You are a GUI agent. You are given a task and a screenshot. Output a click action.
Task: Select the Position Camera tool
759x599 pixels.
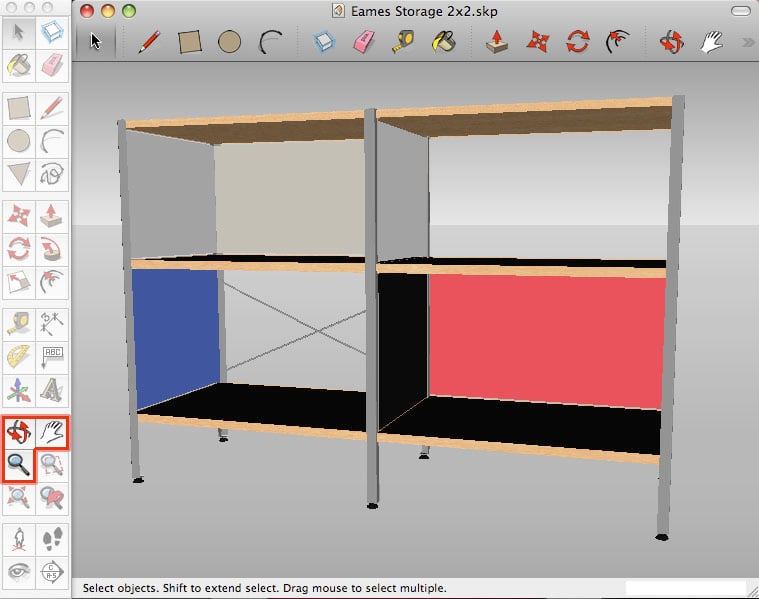18,540
